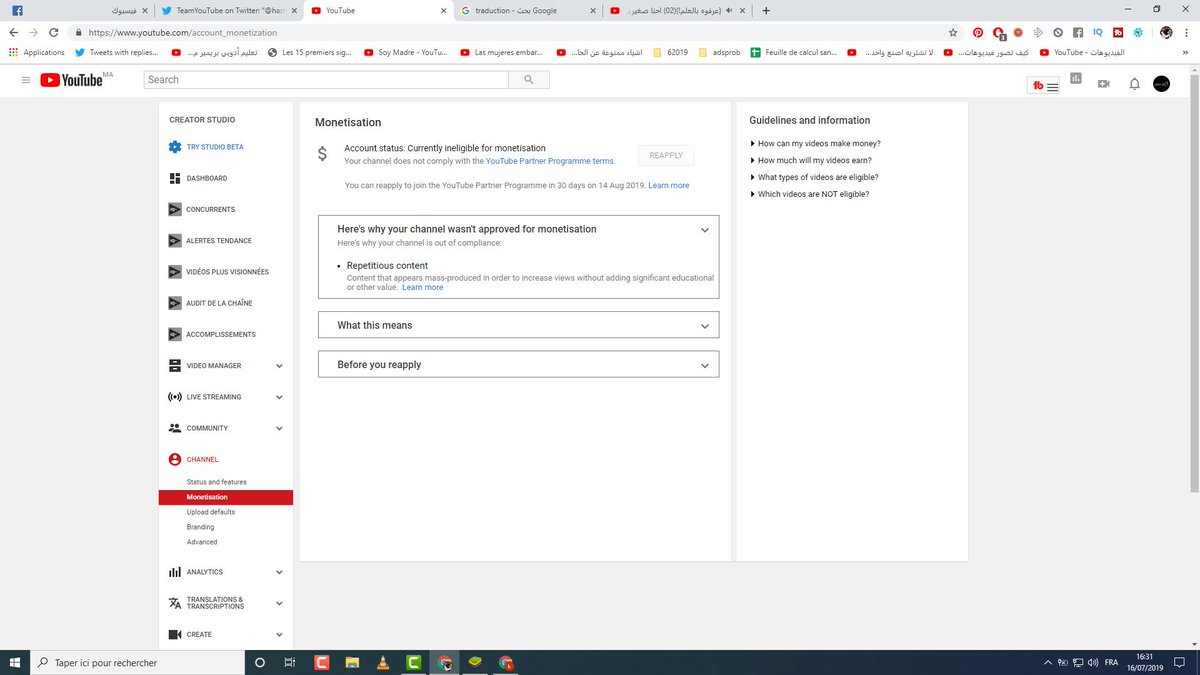Click Learn more next to reapply date
Image resolution: width=1200 pixels, height=675 pixels.
coord(668,186)
